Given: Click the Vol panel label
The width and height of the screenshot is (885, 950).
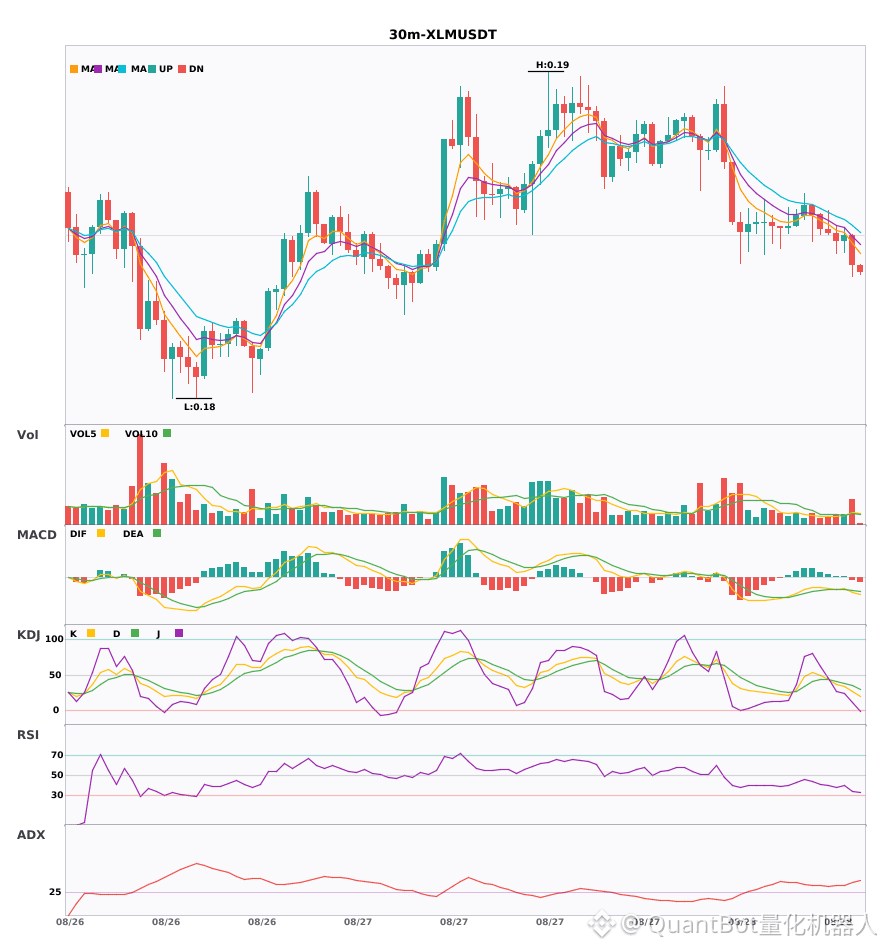Looking at the screenshot, I should [27, 435].
